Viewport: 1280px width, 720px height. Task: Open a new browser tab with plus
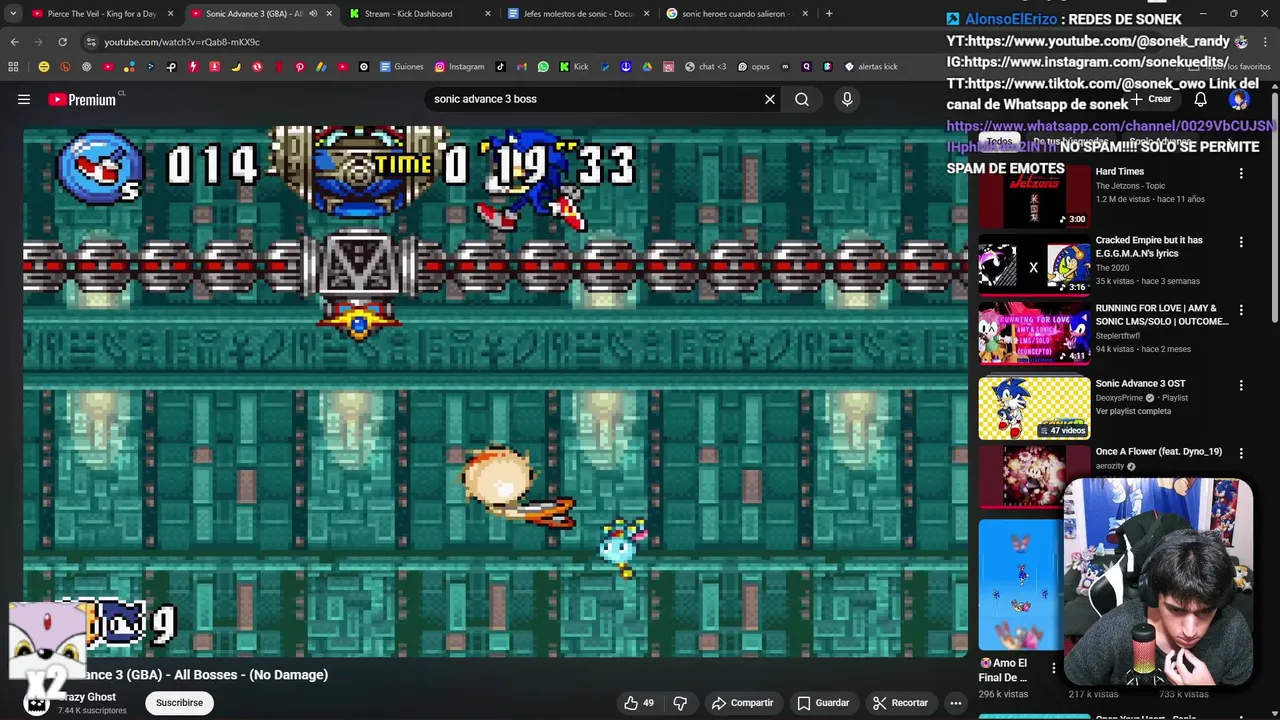[x=829, y=14]
